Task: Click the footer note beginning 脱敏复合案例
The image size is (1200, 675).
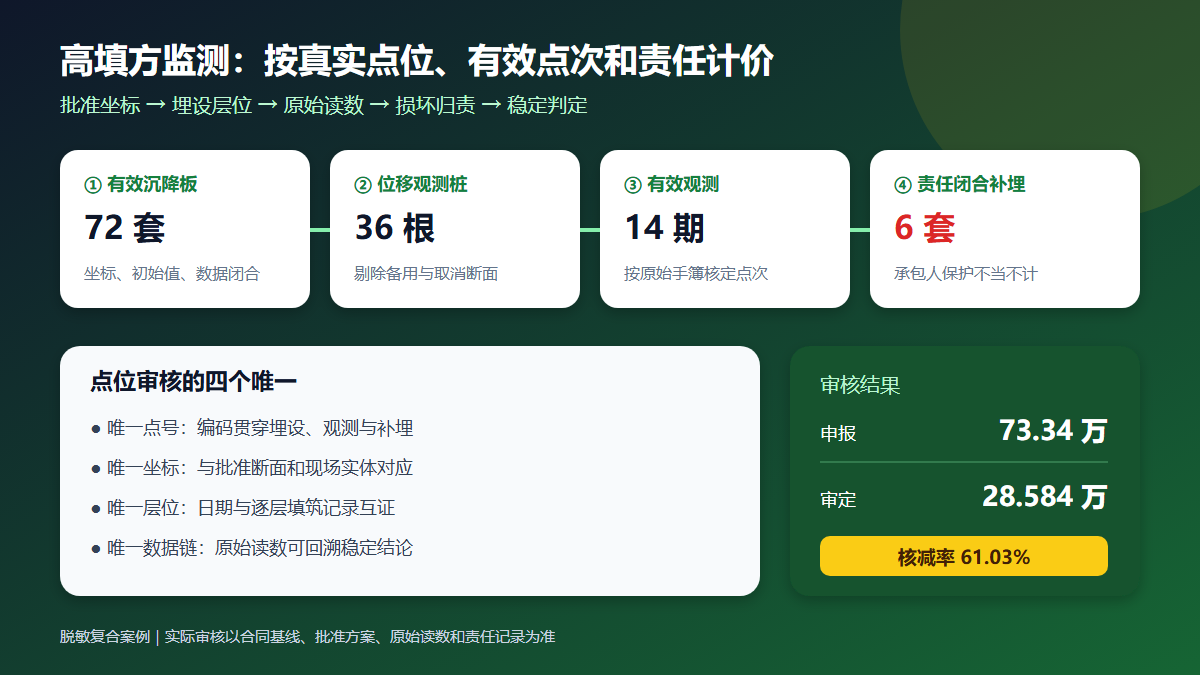Action: coord(307,636)
